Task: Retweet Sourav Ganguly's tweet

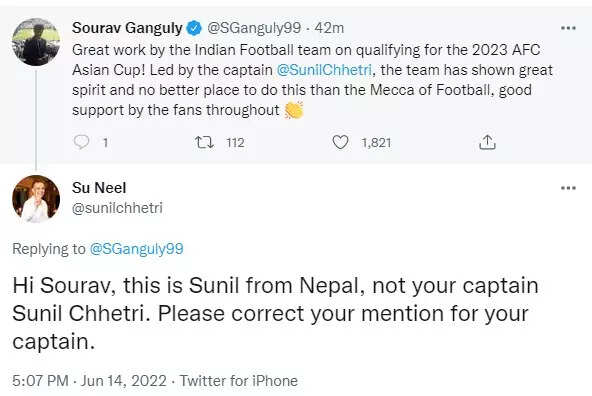Action: 204,142
